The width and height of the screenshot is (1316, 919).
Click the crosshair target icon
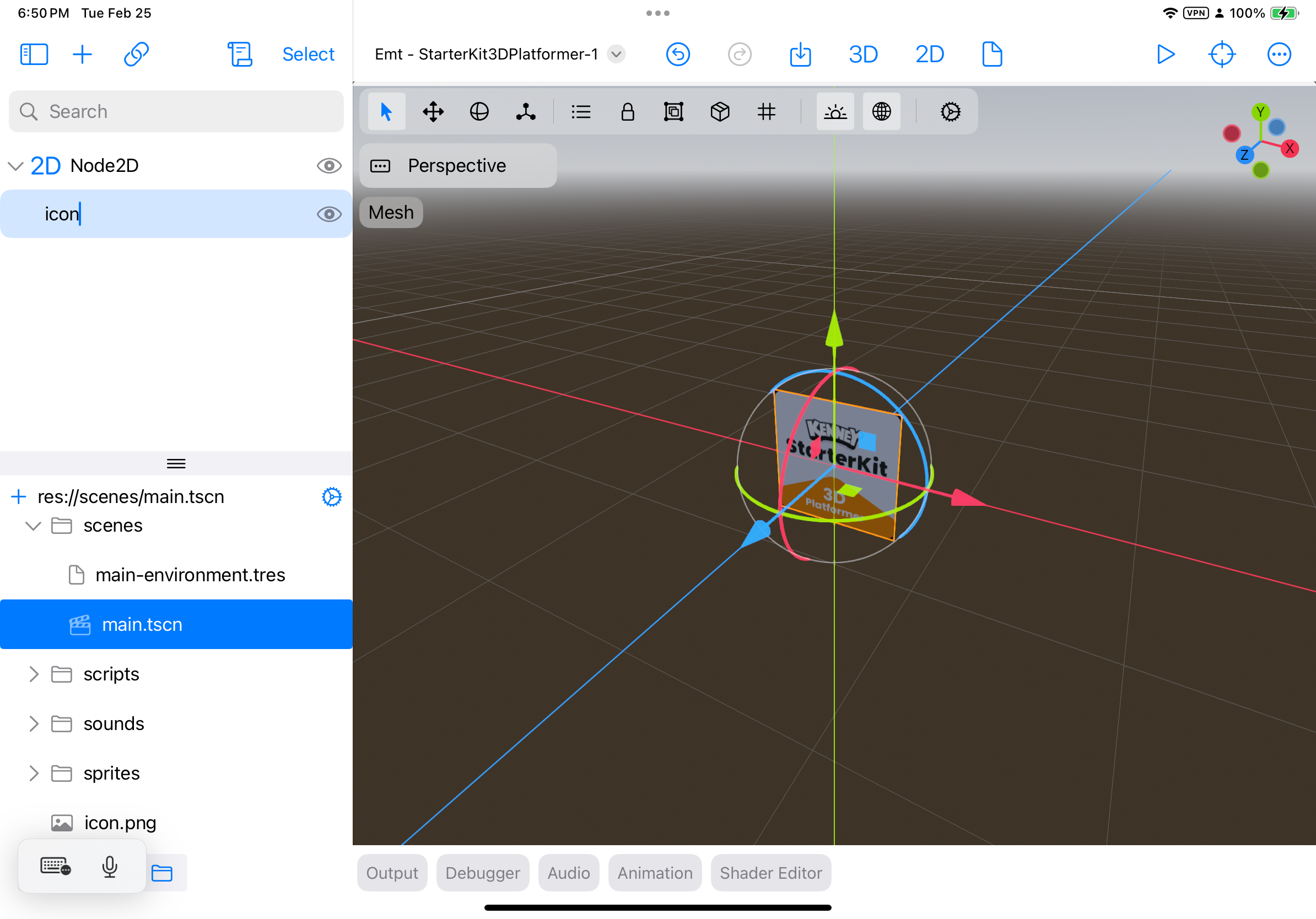point(1221,55)
